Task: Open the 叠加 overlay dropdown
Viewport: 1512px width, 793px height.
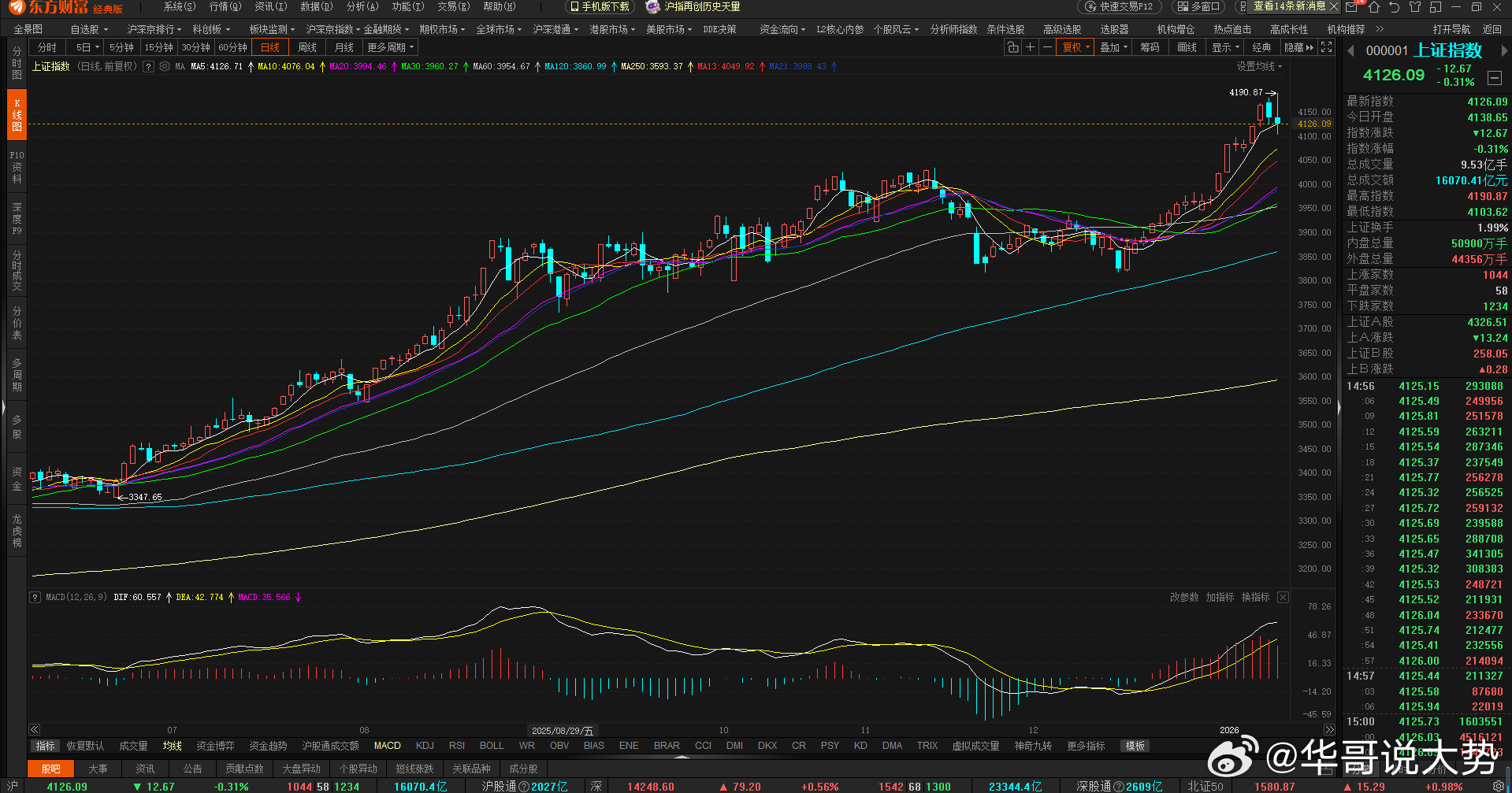Action: coord(1113,47)
